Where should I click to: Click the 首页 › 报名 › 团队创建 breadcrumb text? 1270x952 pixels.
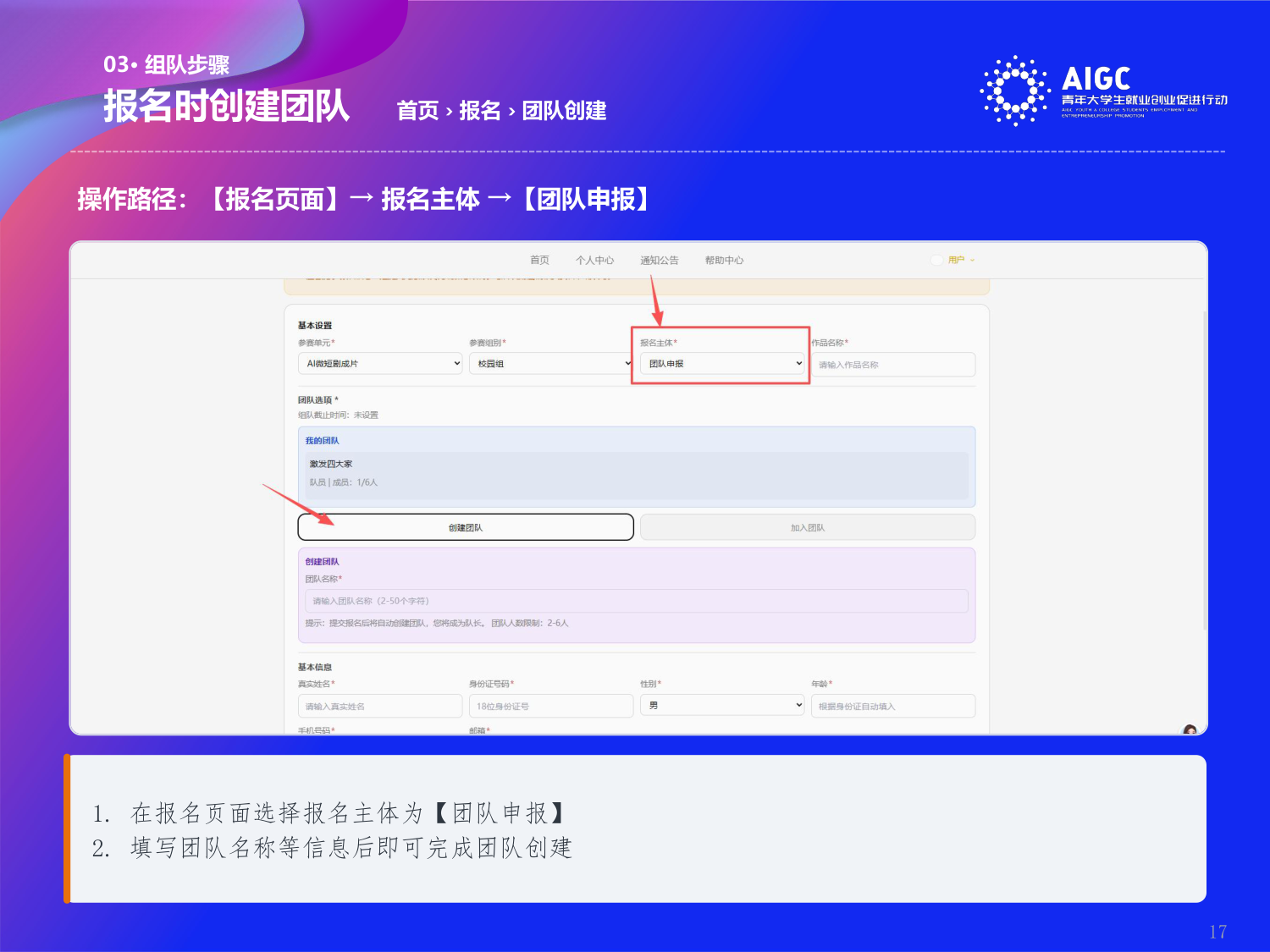(501, 111)
